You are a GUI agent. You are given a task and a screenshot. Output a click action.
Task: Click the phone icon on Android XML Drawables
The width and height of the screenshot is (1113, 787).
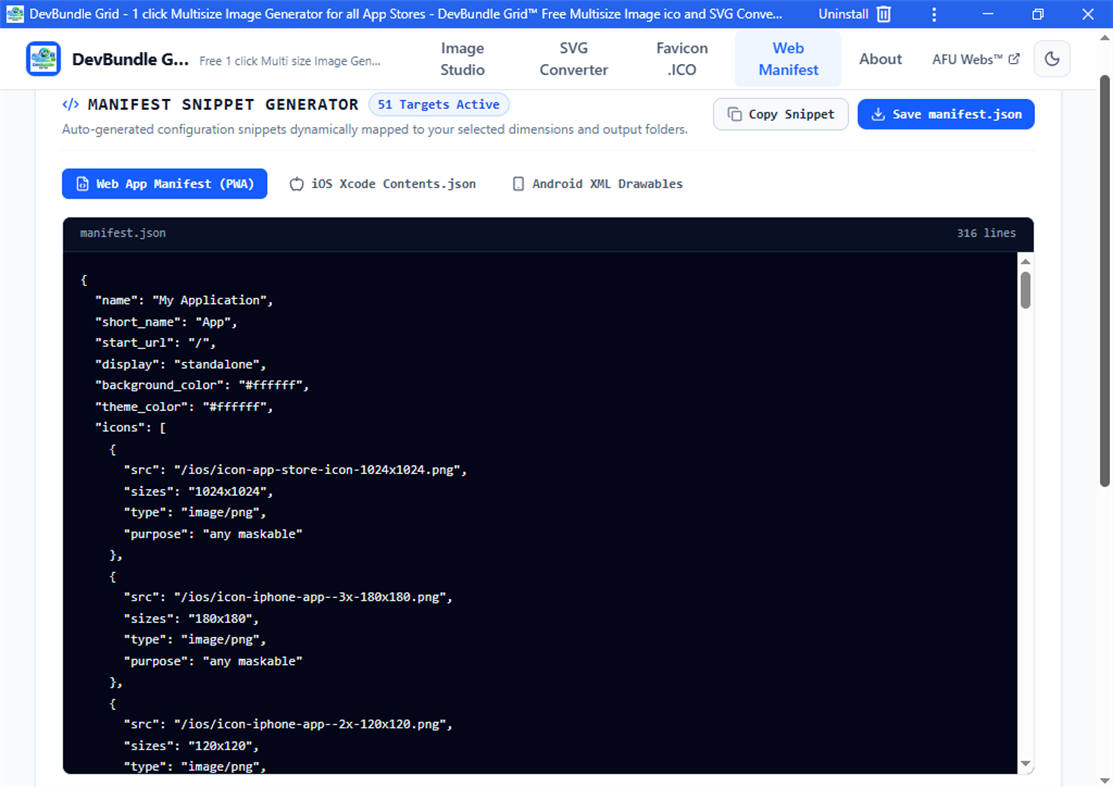518,184
